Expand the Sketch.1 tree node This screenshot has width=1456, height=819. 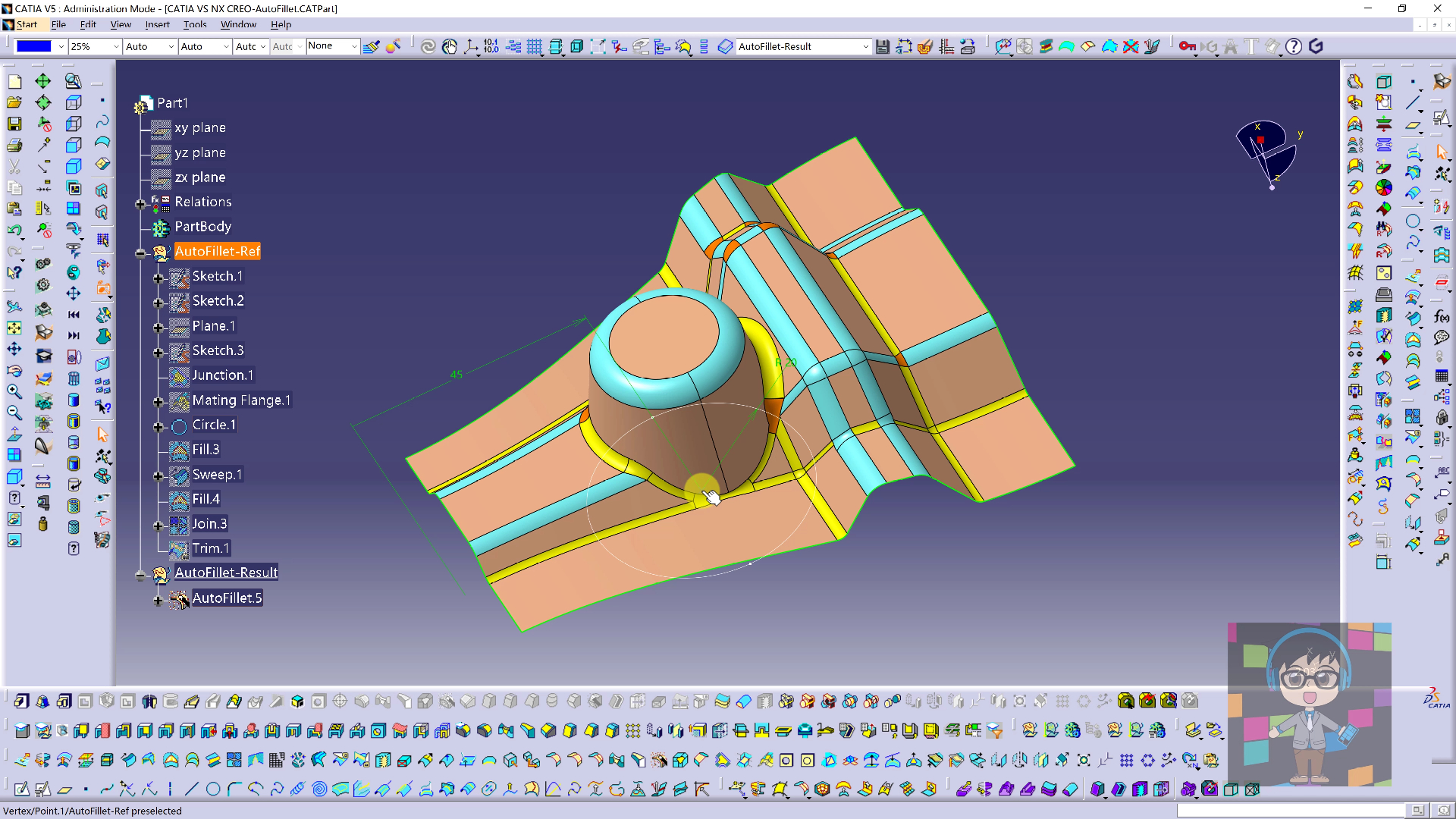click(x=158, y=278)
